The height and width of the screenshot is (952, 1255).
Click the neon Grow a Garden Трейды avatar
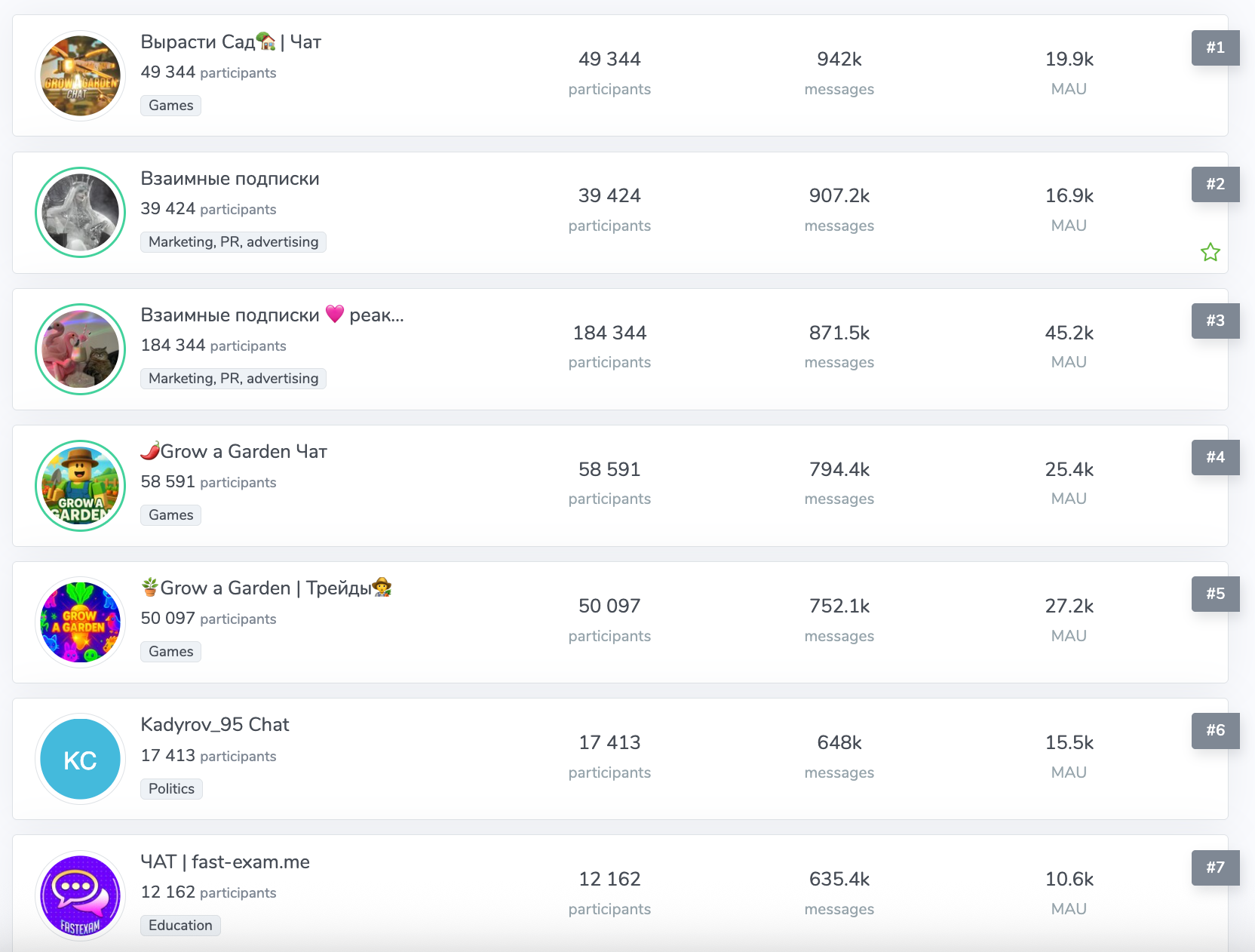(80, 622)
